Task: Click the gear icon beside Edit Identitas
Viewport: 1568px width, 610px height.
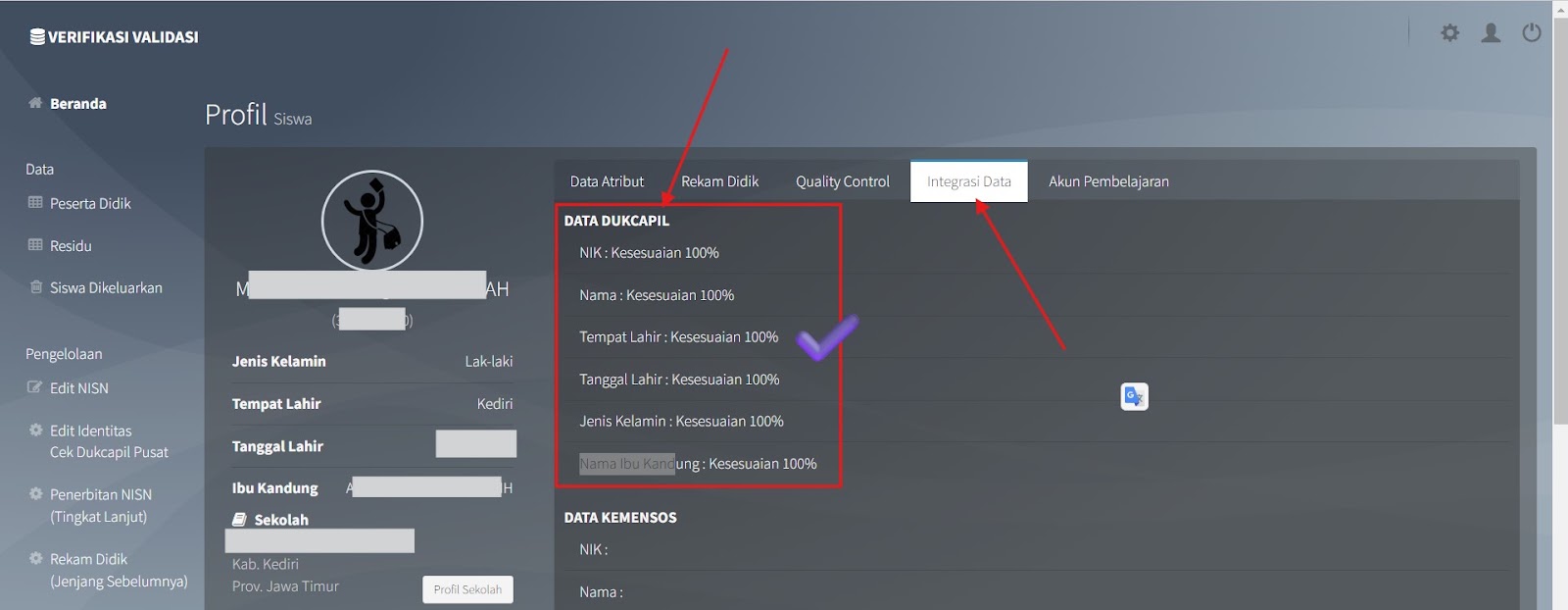Action: click(x=35, y=430)
